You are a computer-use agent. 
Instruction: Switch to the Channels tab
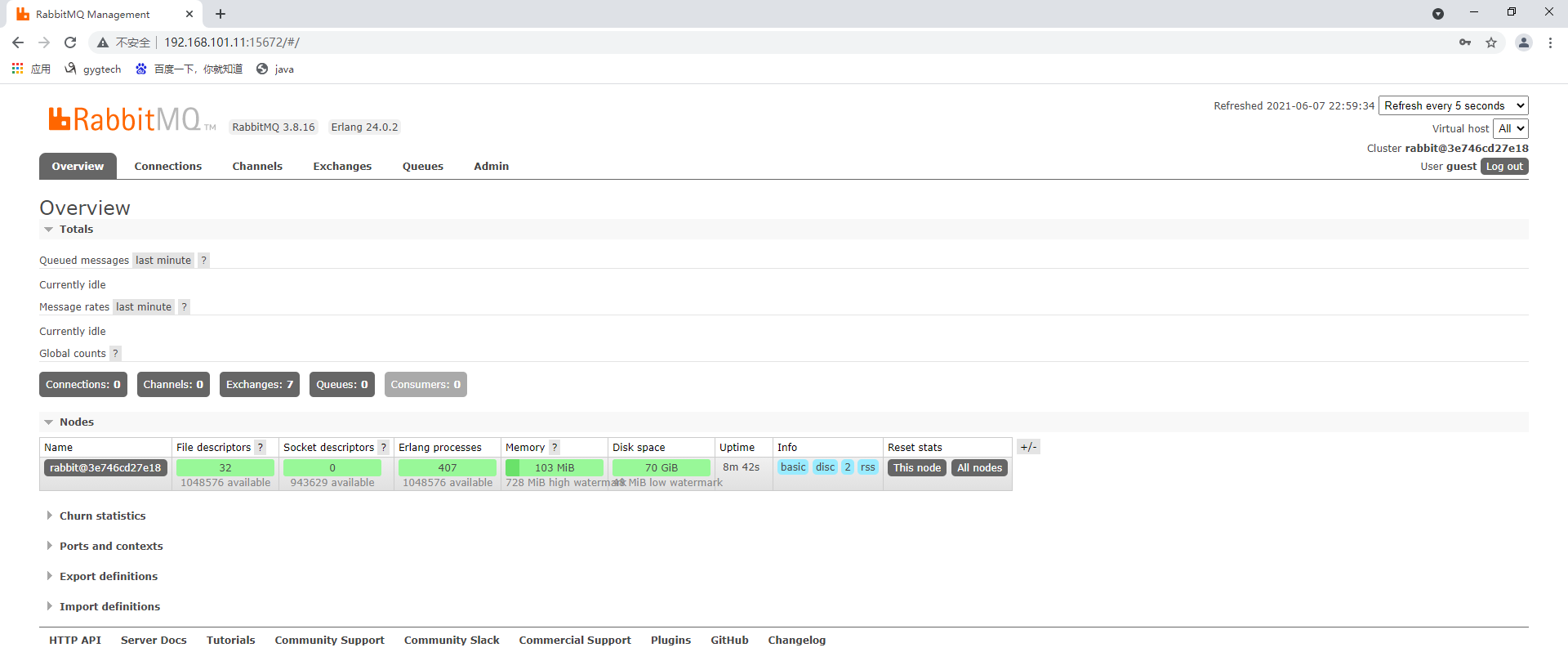tap(257, 166)
